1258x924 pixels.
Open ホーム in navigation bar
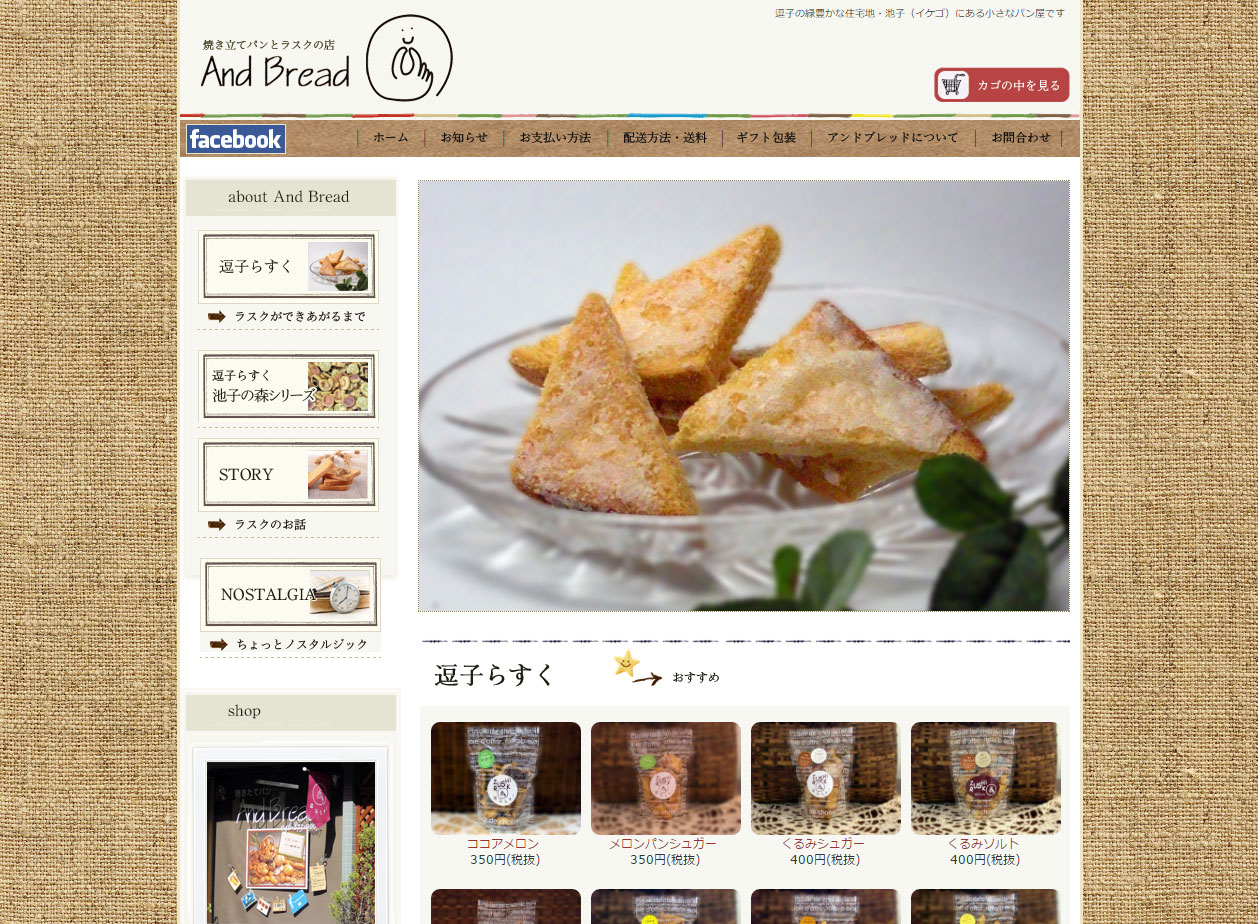point(391,138)
